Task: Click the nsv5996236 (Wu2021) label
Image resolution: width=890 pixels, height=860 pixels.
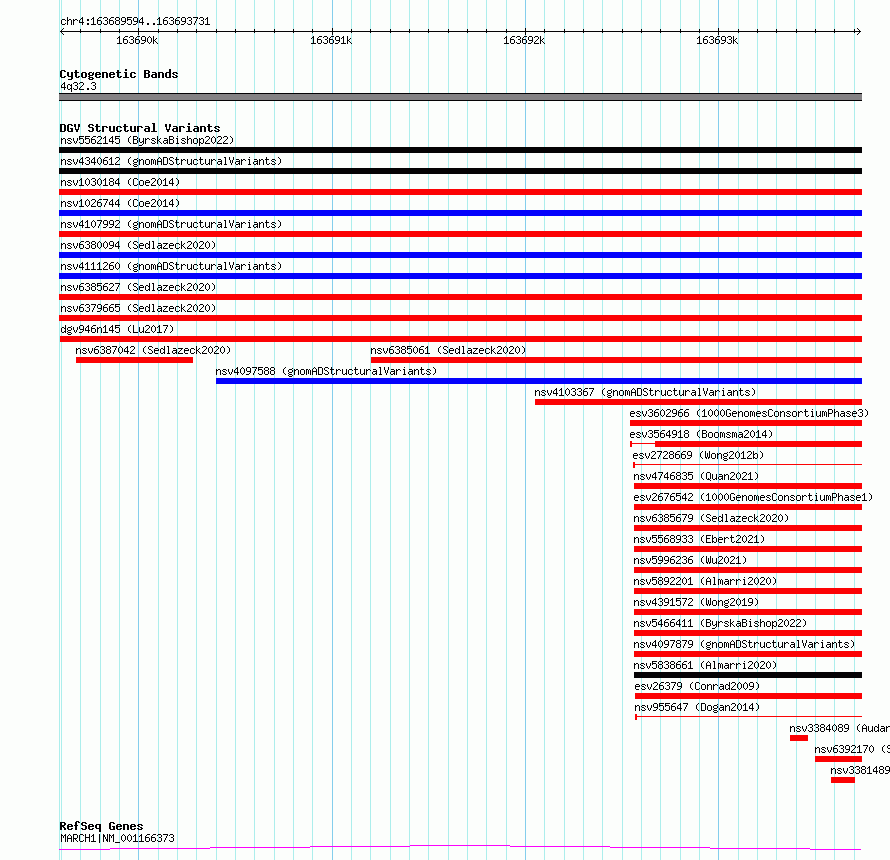Action: (690, 560)
